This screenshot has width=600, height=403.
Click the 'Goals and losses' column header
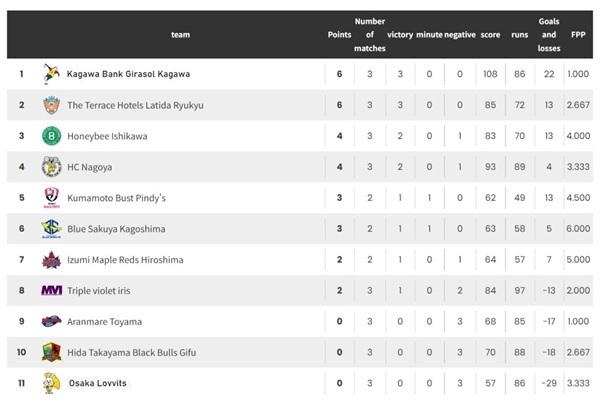[x=549, y=34]
